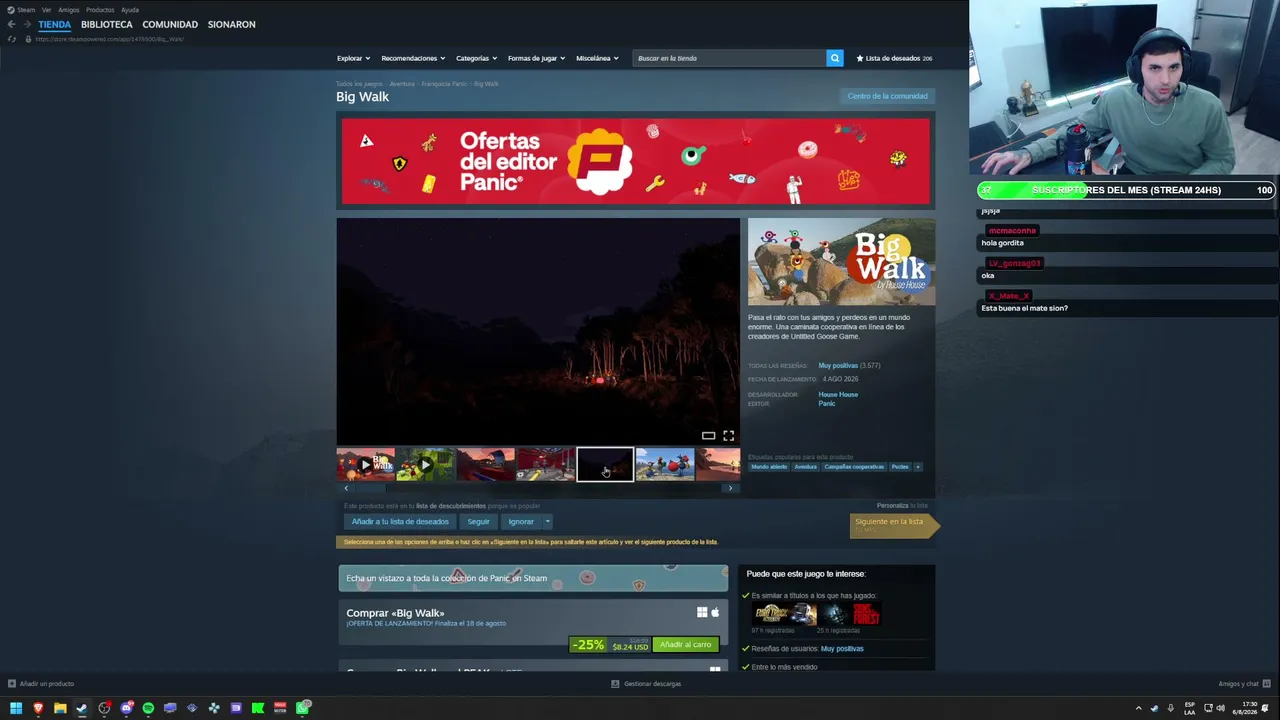Open the Amigos menu

click(69, 10)
